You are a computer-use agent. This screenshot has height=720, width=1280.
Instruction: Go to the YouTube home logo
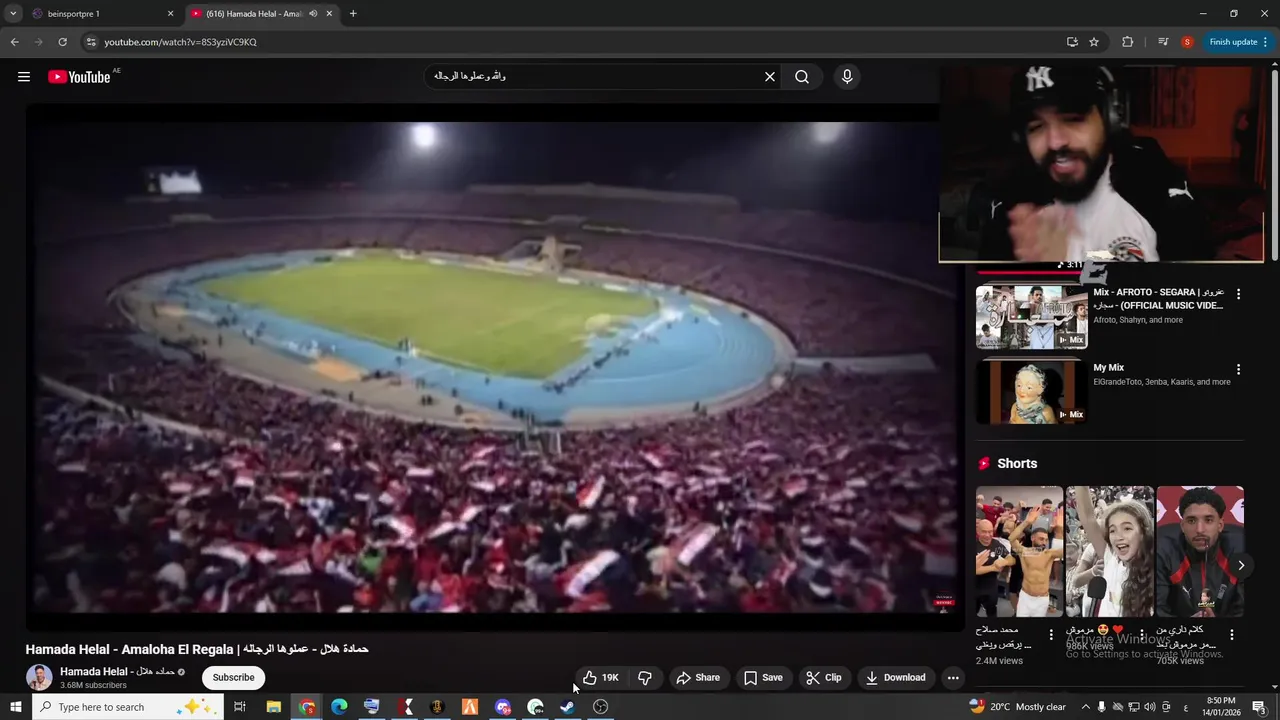79,77
